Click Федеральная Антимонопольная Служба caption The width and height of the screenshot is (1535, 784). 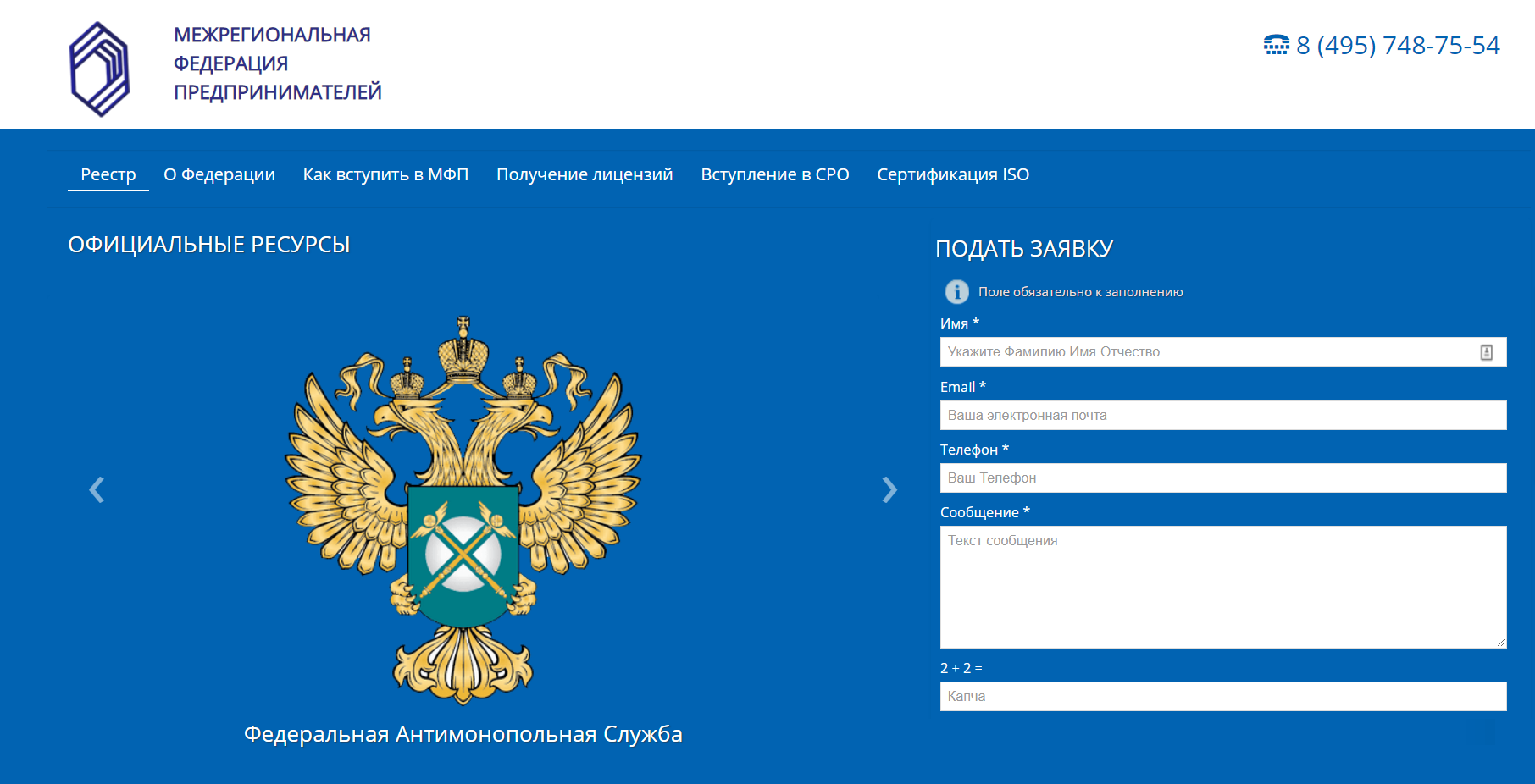tap(463, 734)
